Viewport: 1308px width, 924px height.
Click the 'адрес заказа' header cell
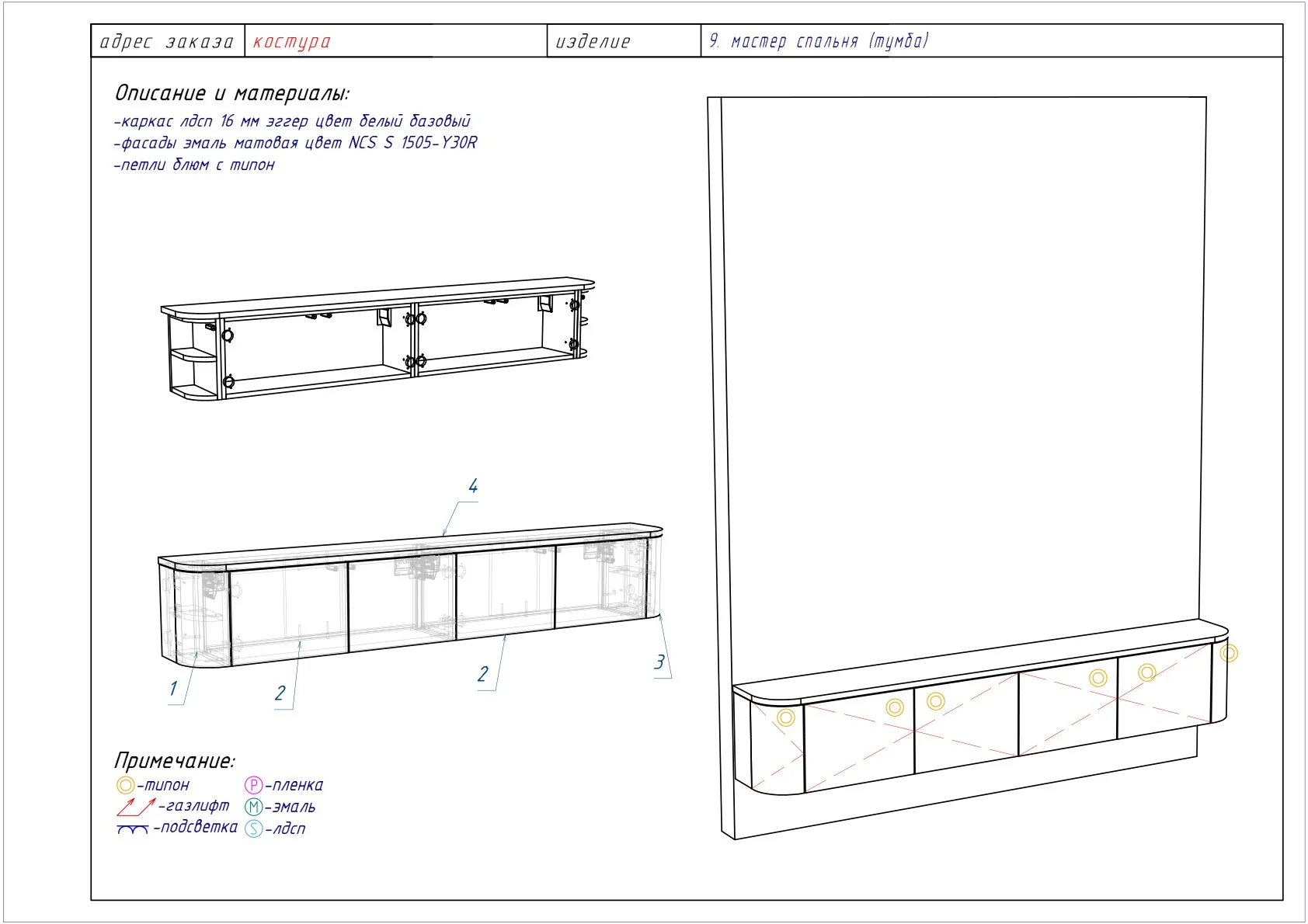pyautogui.click(x=168, y=41)
